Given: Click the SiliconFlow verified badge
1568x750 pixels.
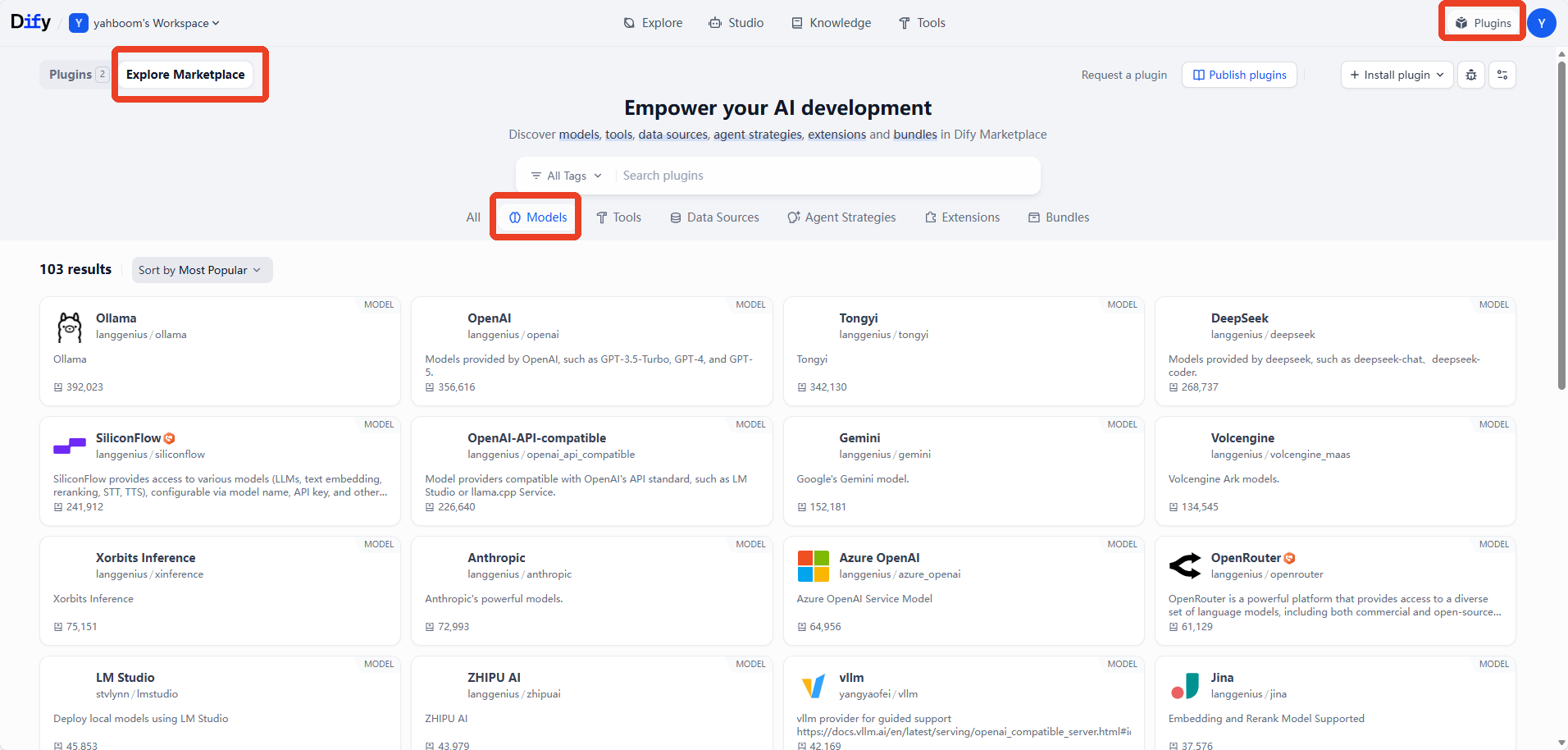Looking at the screenshot, I should click(170, 438).
